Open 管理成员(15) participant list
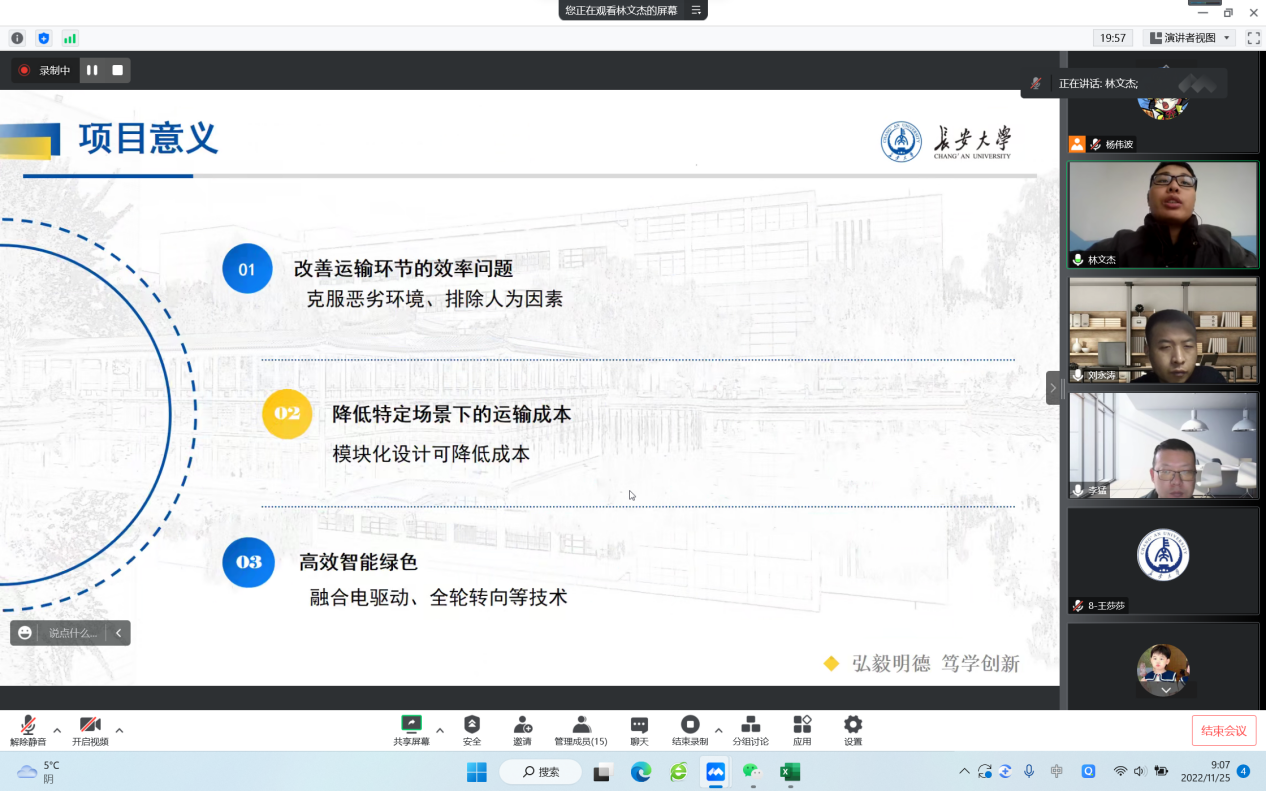 click(x=581, y=725)
